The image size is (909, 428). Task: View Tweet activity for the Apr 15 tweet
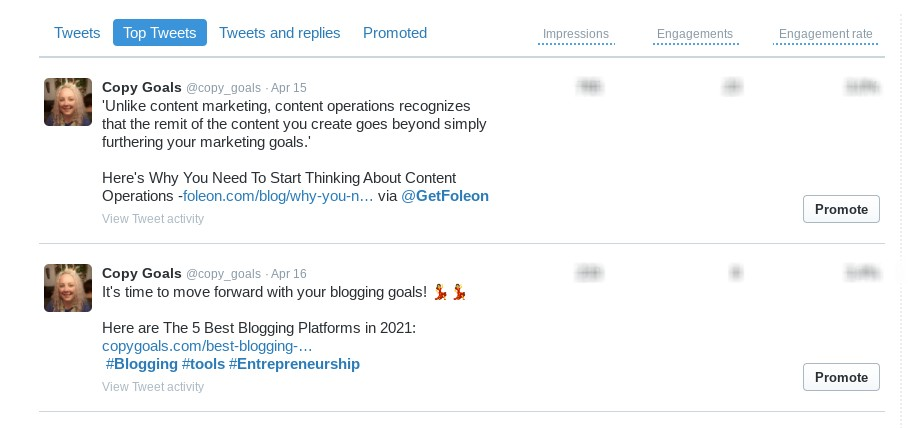153,219
